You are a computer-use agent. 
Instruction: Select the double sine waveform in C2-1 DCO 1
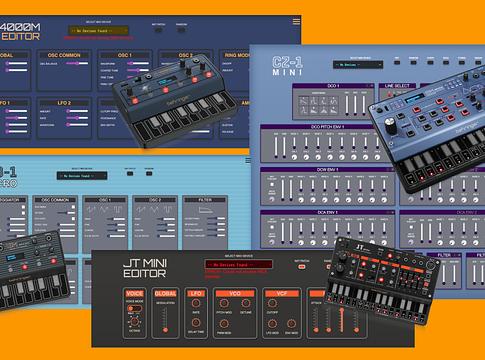tap(334, 100)
